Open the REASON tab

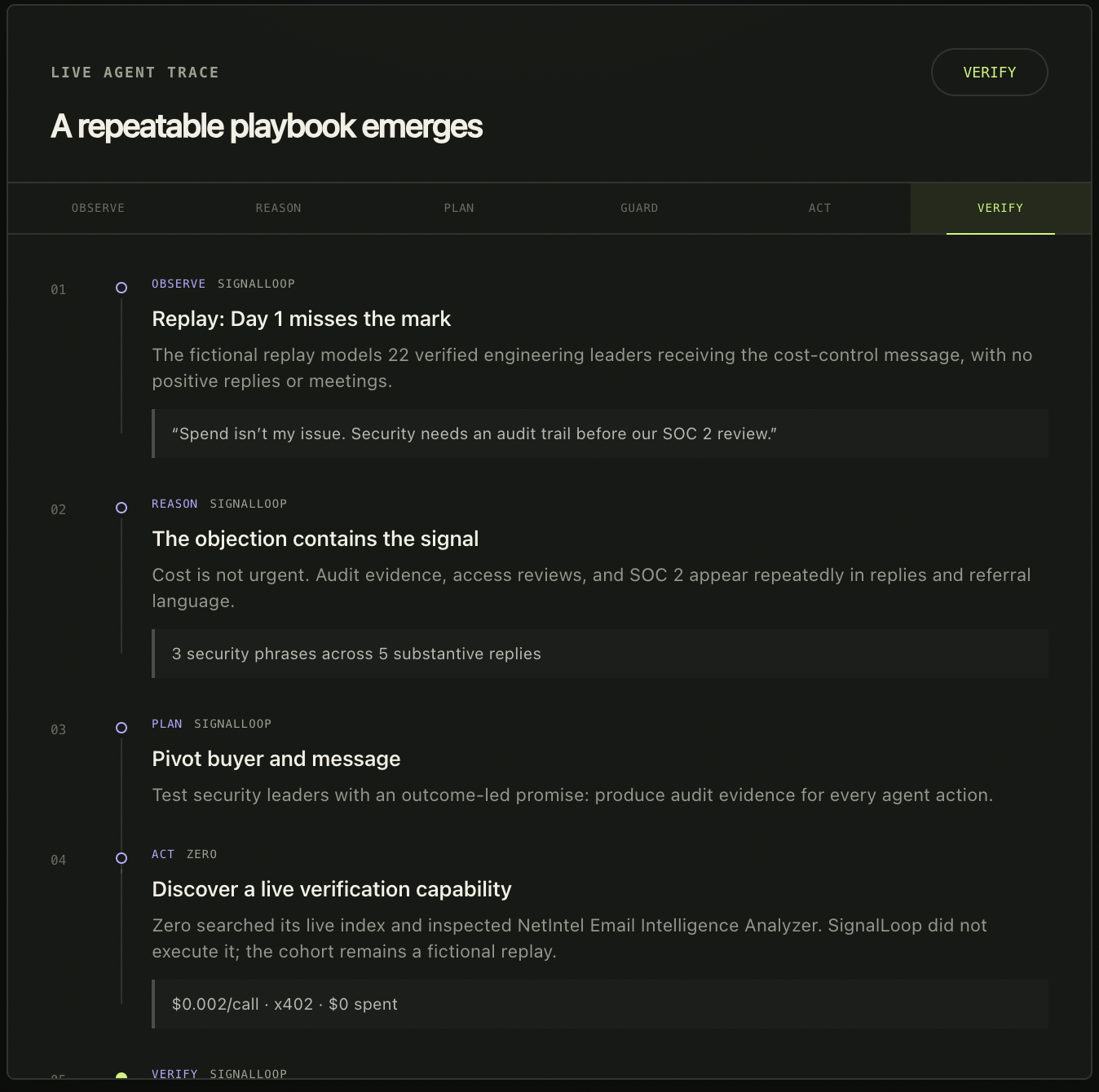click(x=278, y=209)
